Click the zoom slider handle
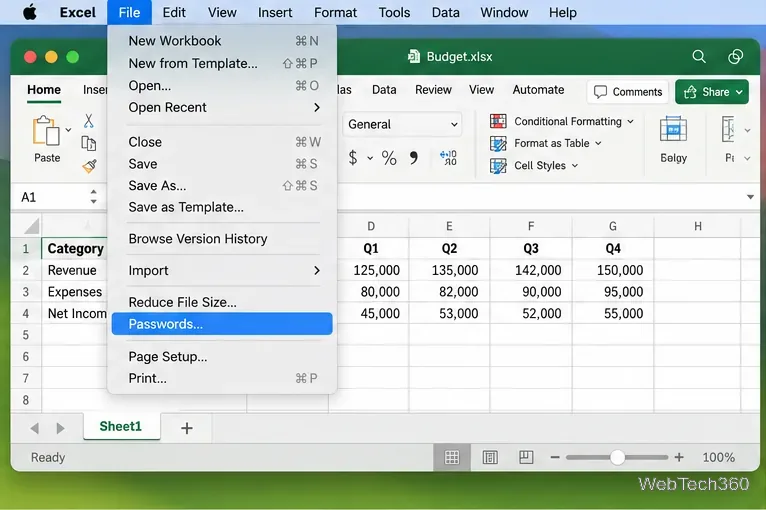 point(617,457)
